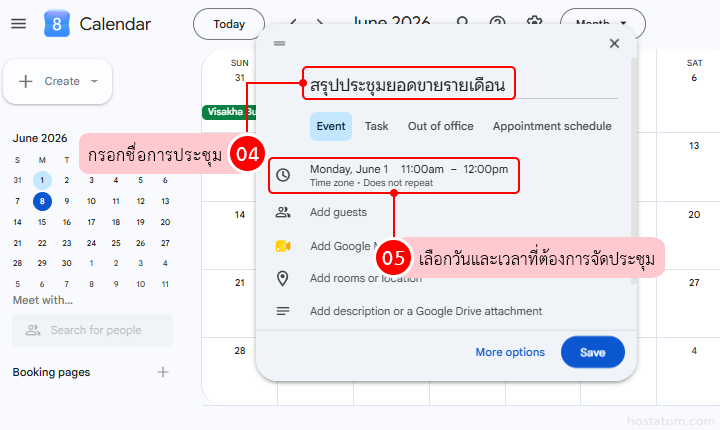Image resolution: width=720 pixels, height=430 pixels.
Task: Grab the dialog drag handle icon
Action: click(x=280, y=44)
